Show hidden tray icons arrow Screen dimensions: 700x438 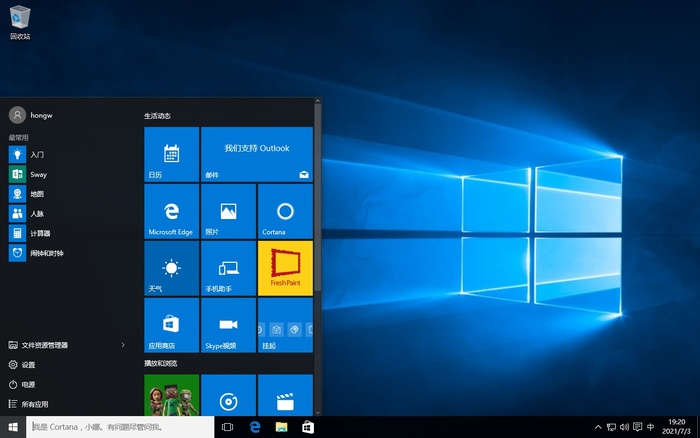tap(598, 427)
